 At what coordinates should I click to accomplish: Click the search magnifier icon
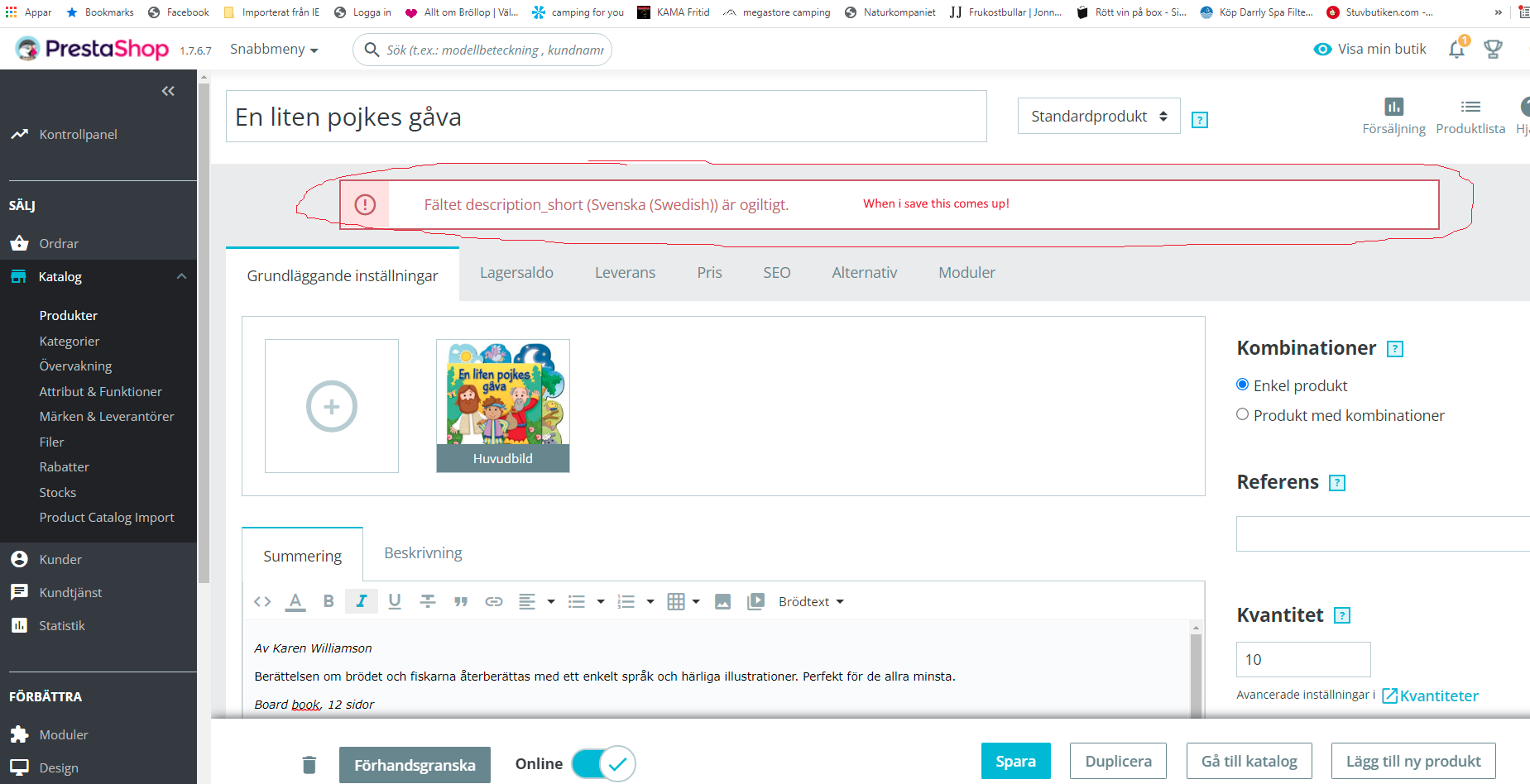372,50
